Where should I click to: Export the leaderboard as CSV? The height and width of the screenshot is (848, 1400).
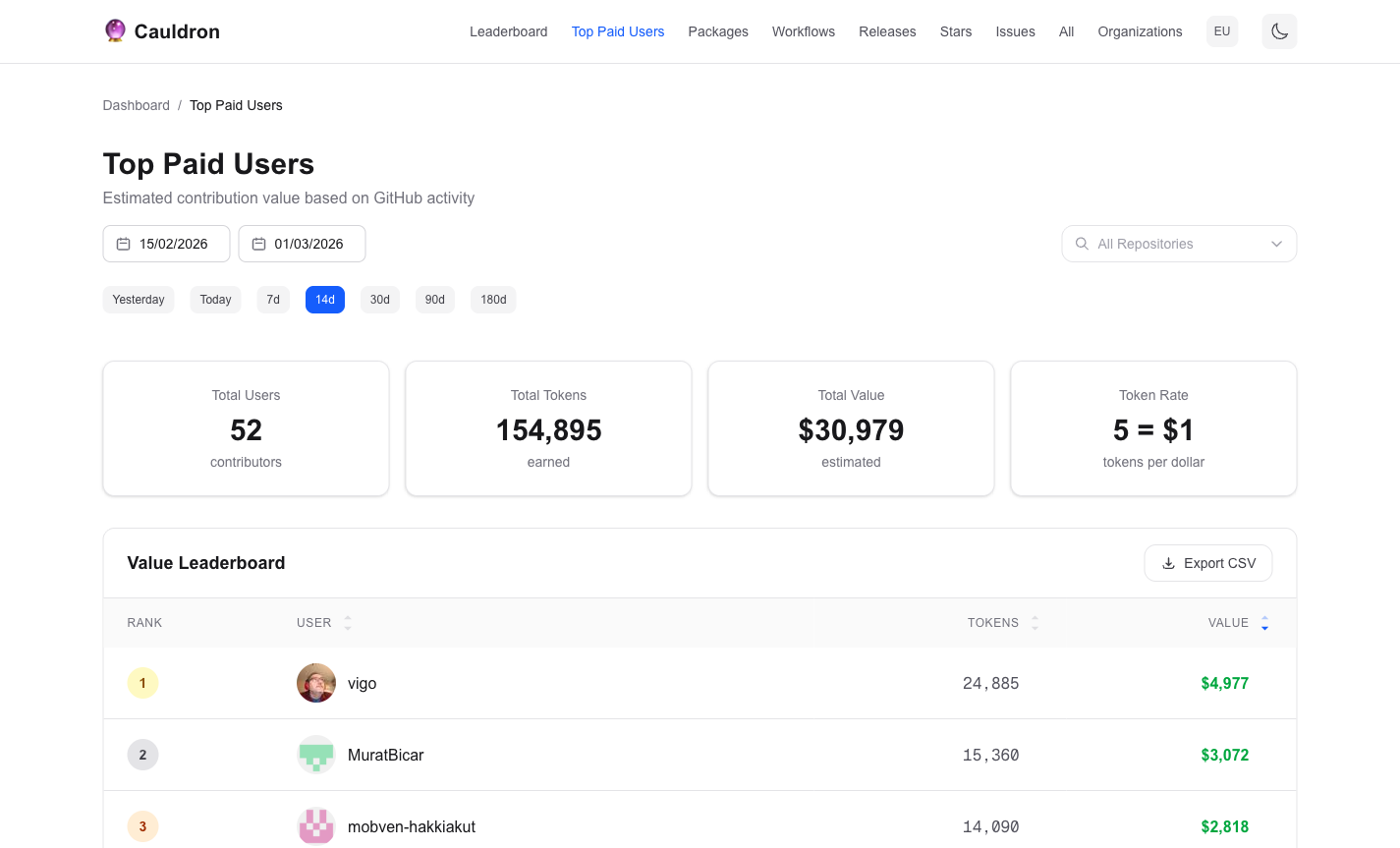[1207, 562]
